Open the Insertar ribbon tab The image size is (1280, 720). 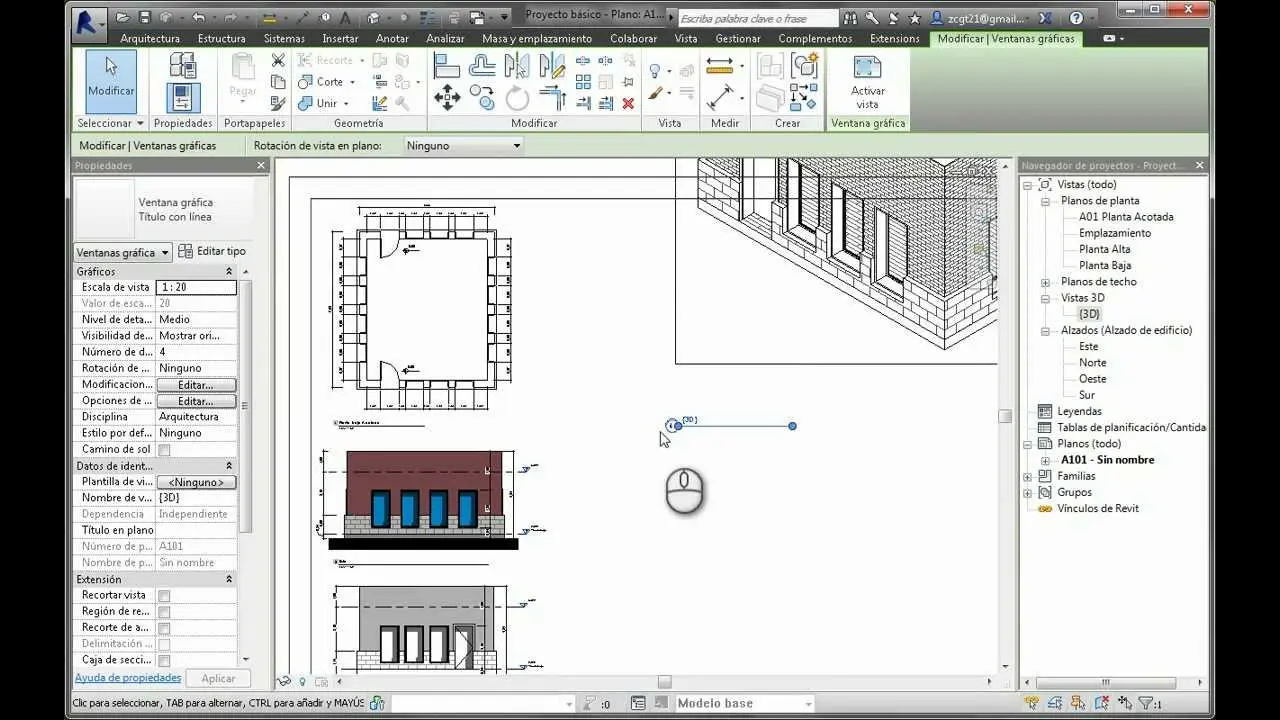click(340, 38)
